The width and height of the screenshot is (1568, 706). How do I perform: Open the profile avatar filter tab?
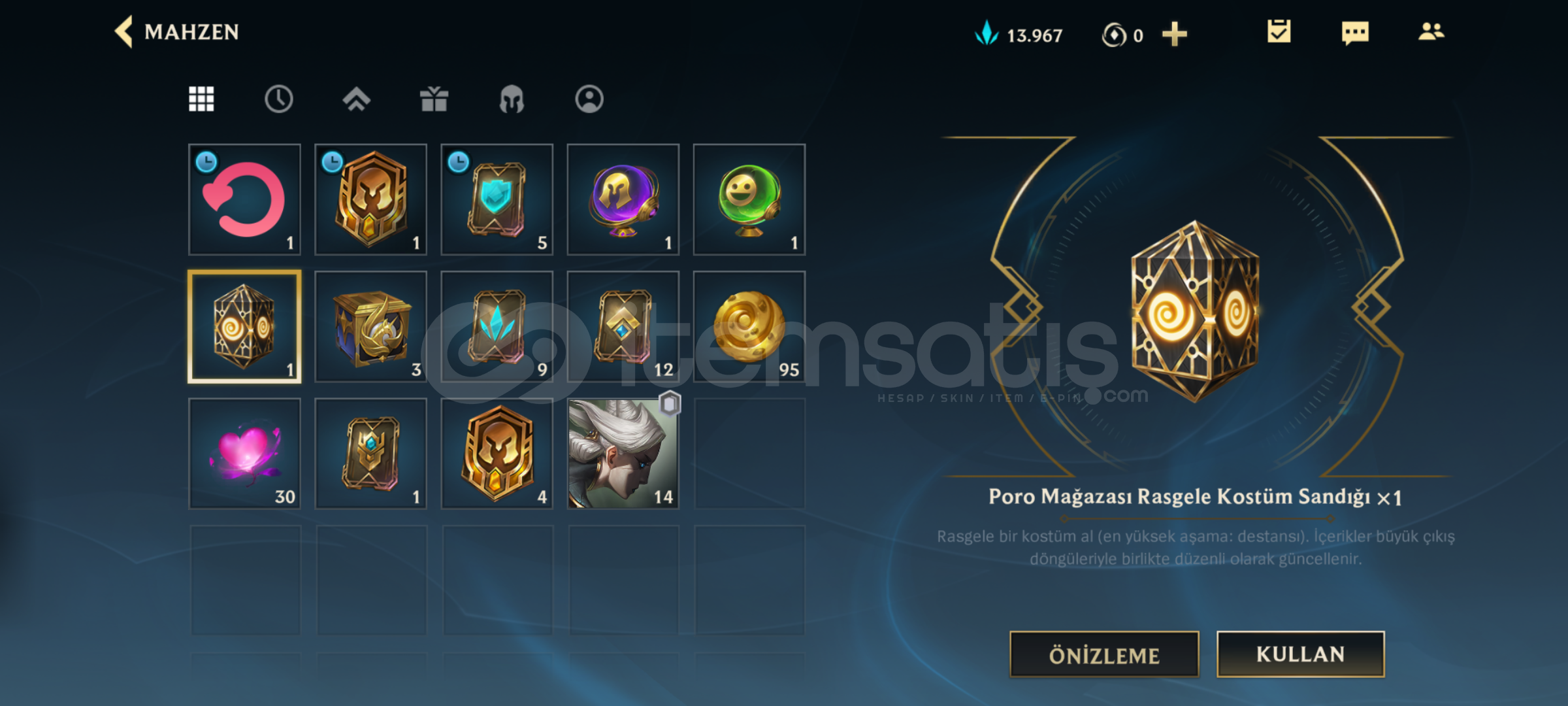[589, 99]
